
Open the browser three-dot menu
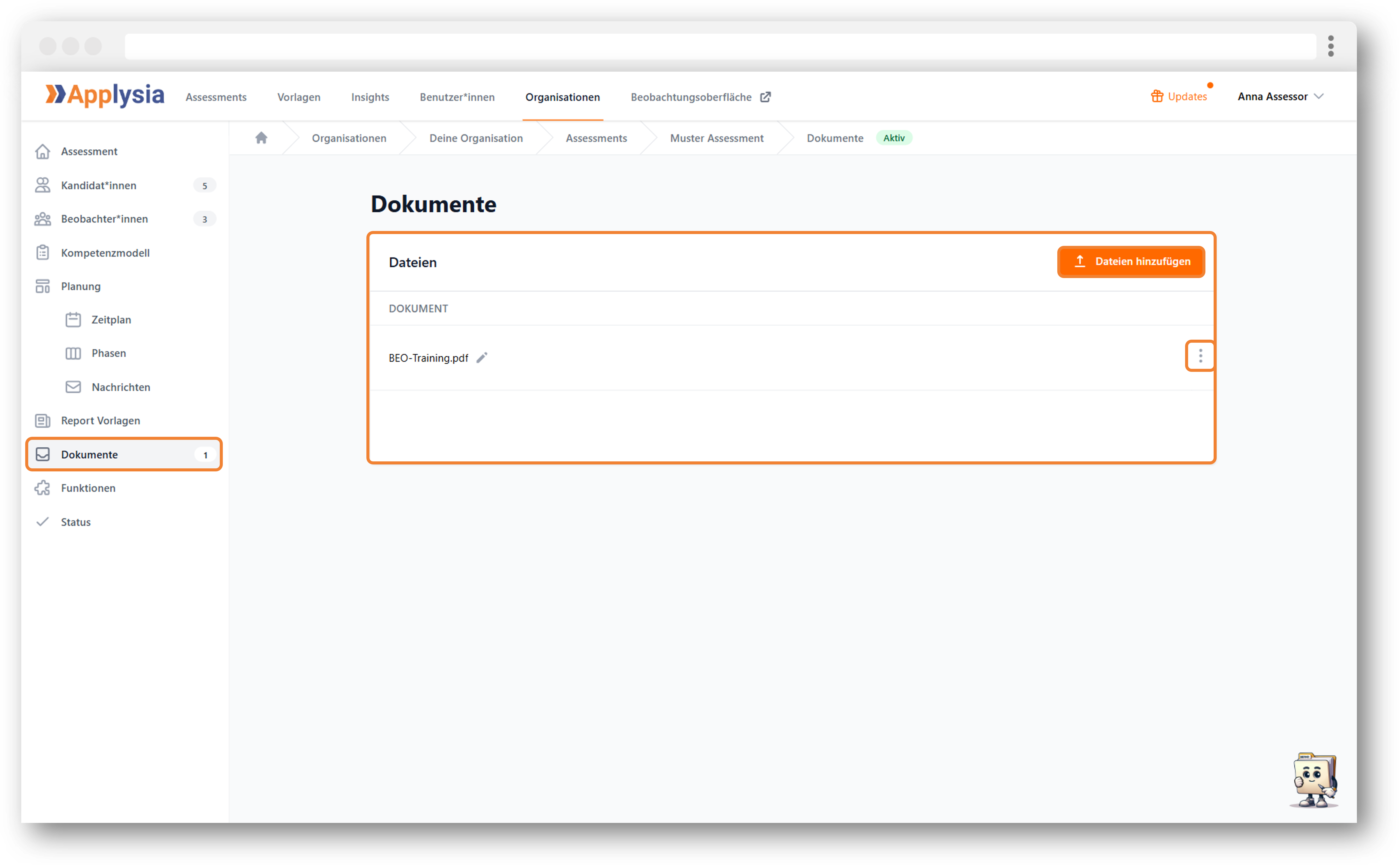1331,46
